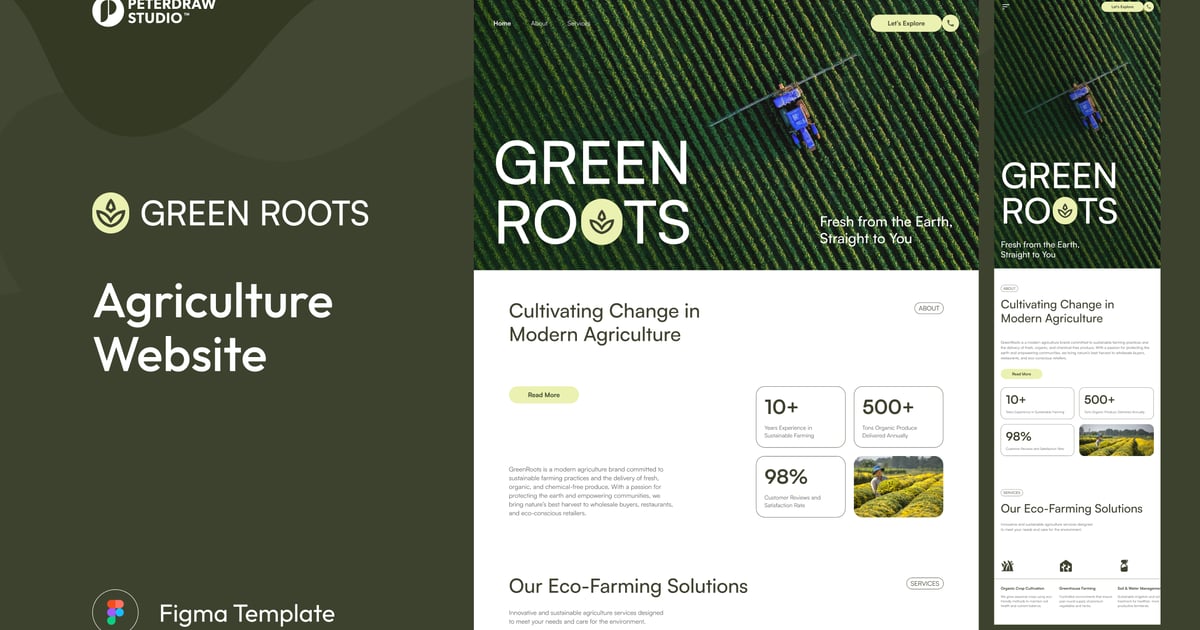
Task: Click the SERVICES tag label on desktop
Action: click(925, 583)
